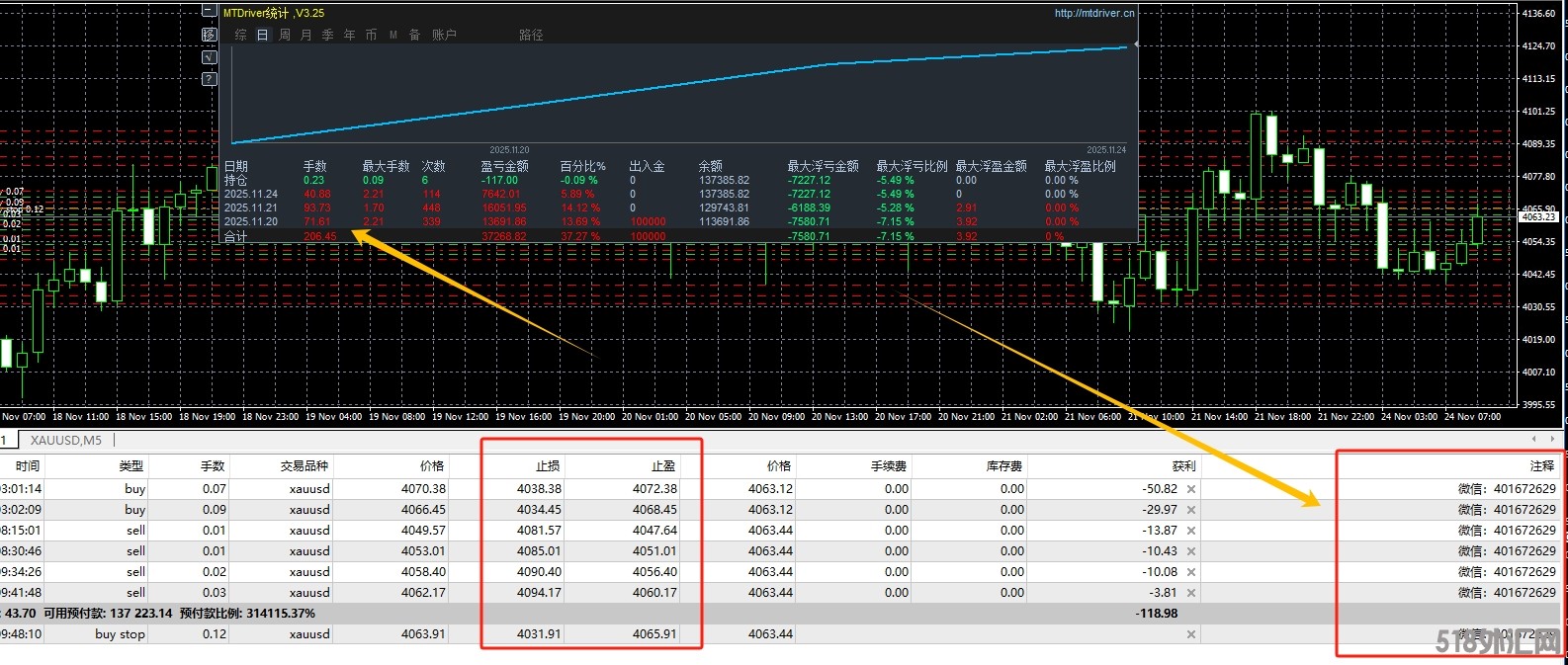Click the 移 move-panel icon
1568x665 pixels.
pos(209,35)
